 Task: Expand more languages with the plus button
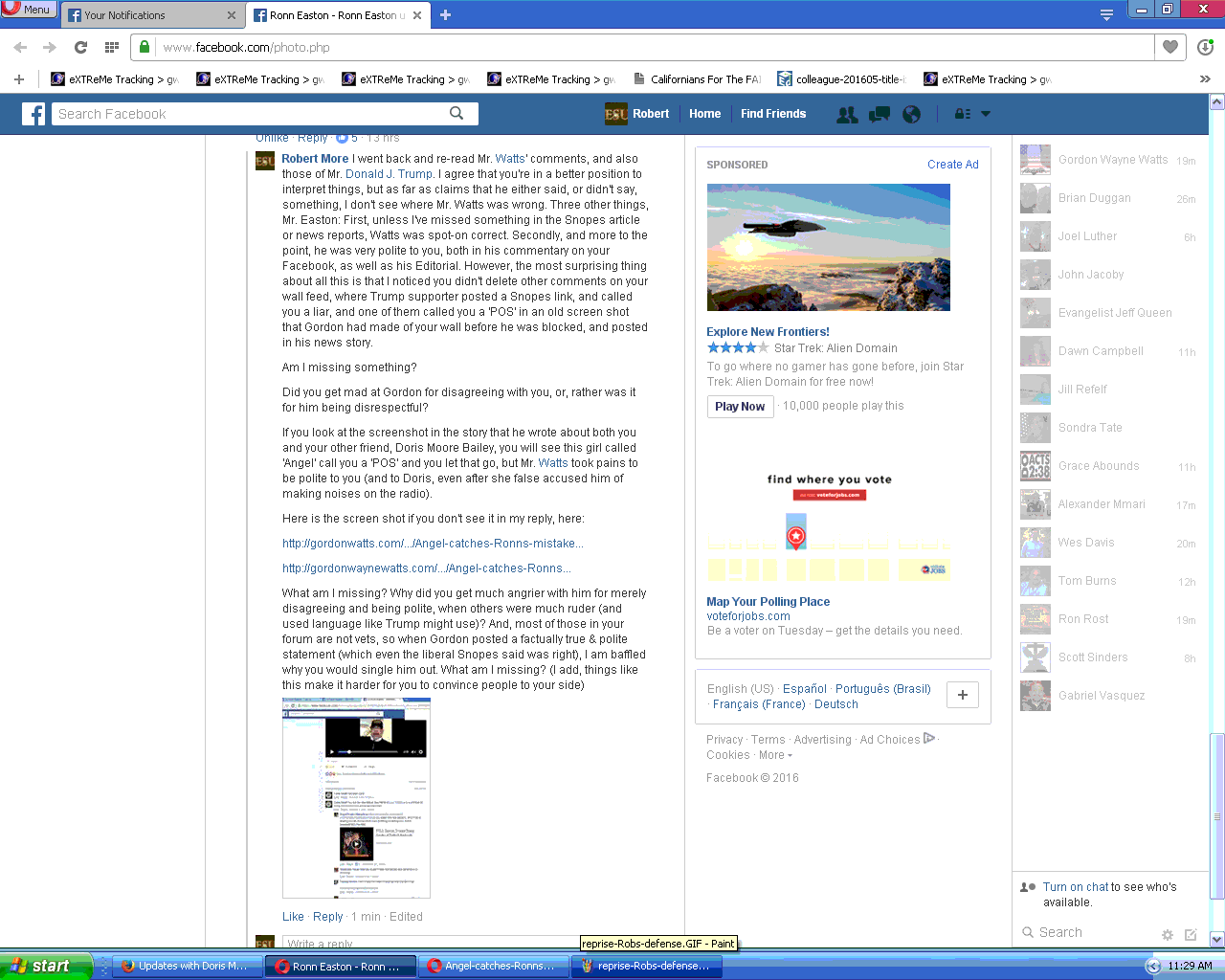pyautogui.click(x=962, y=695)
